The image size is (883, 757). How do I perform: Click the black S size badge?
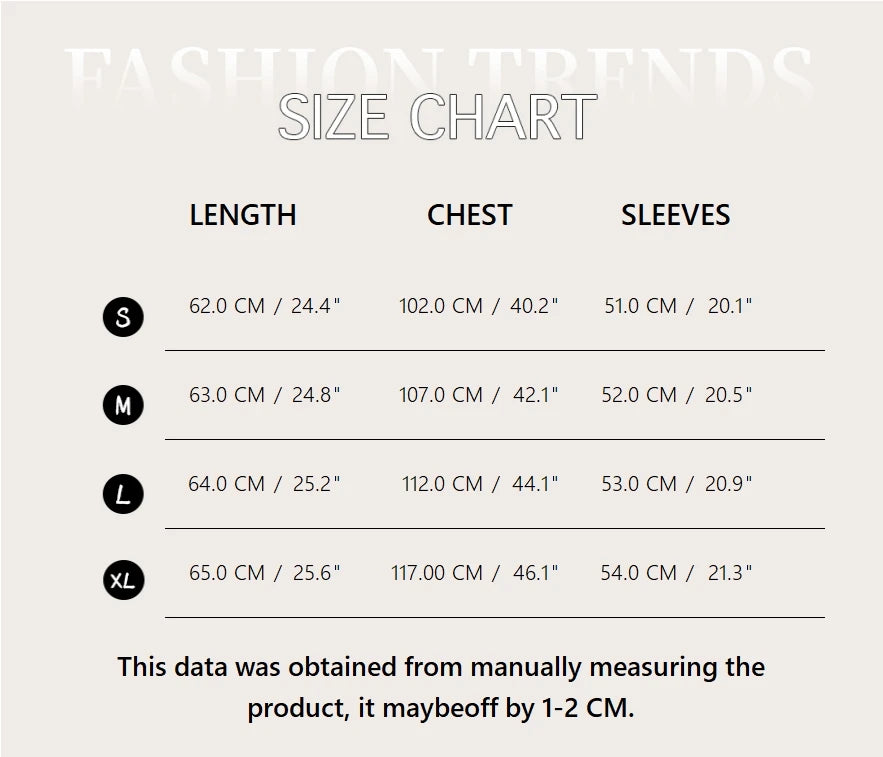pyautogui.click(x=123, y=317)
